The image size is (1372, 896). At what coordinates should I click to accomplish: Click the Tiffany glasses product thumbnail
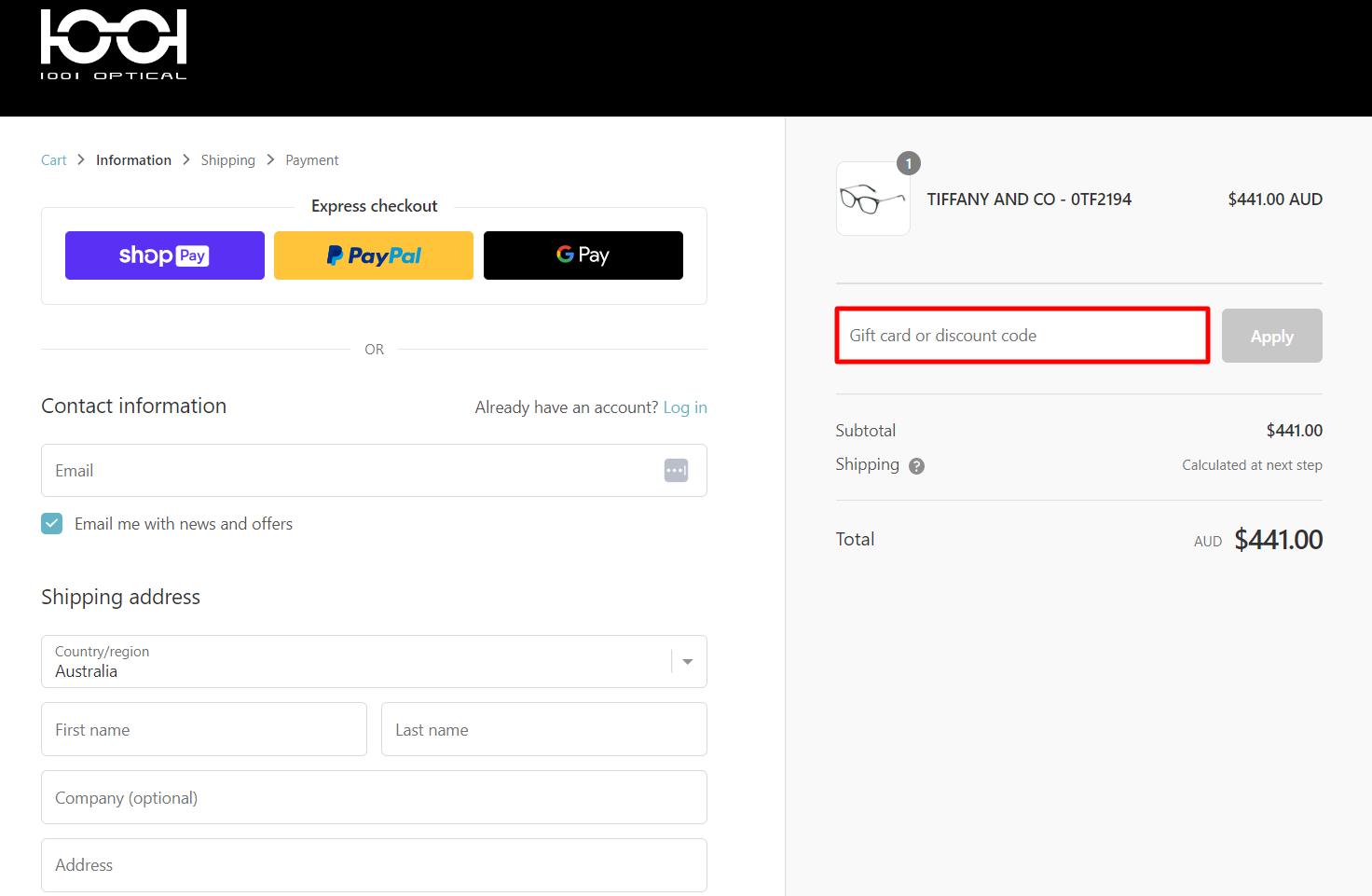click(872, 199)
